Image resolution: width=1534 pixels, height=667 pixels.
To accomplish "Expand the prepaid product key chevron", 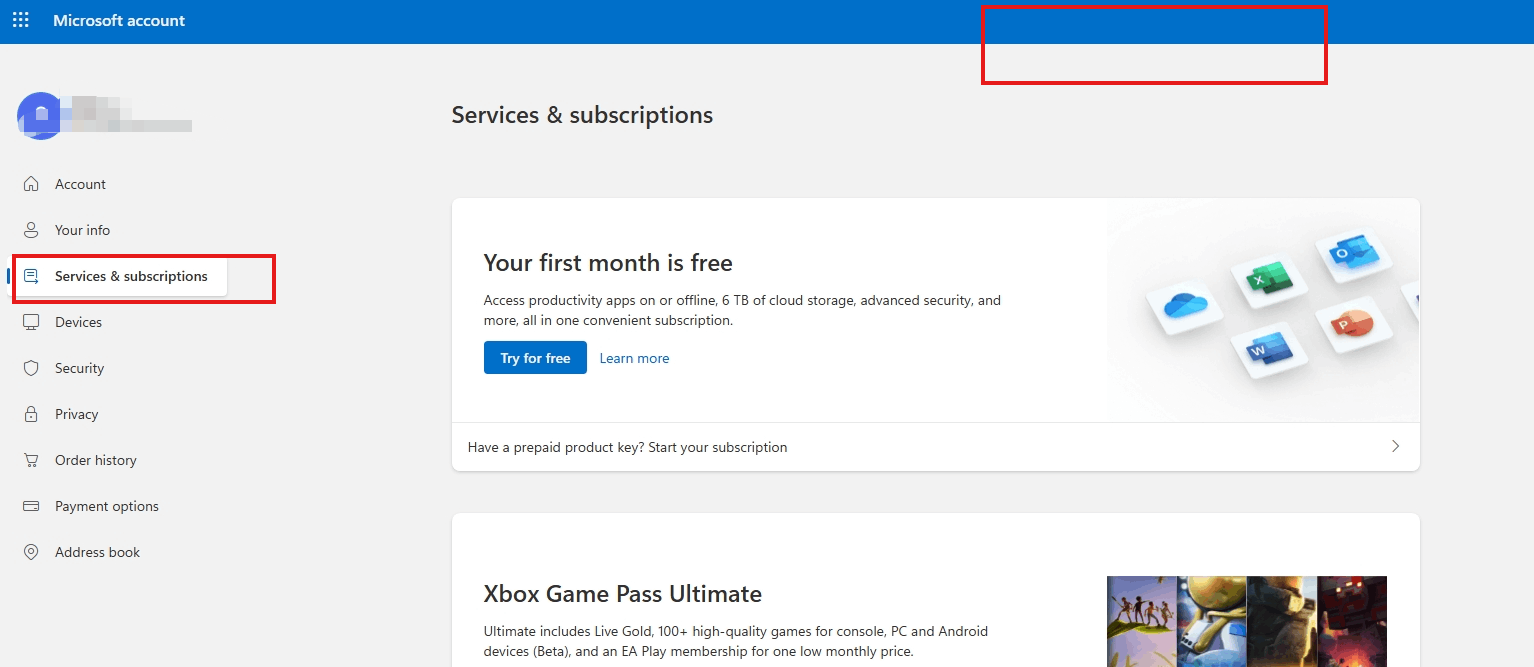I will [1395, 447].
